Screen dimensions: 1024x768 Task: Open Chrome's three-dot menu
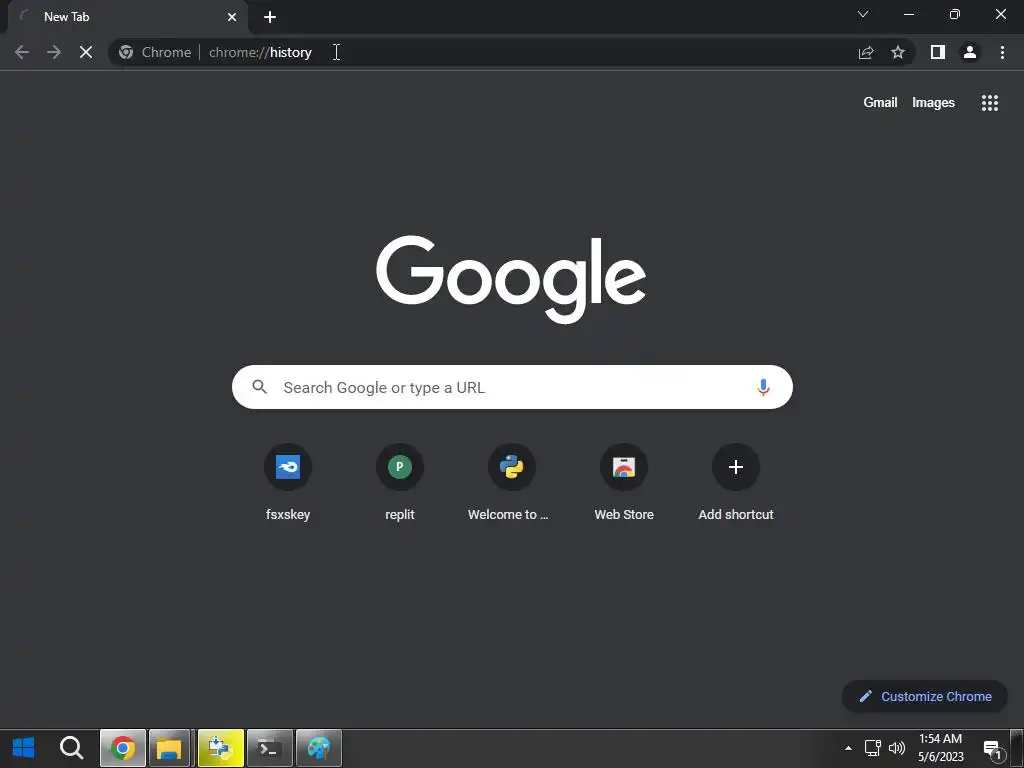coord(1002,52)
